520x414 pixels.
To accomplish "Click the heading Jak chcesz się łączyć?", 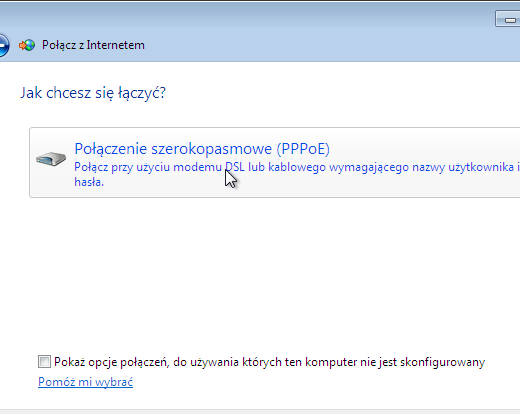I will click(x=93, y=93).
